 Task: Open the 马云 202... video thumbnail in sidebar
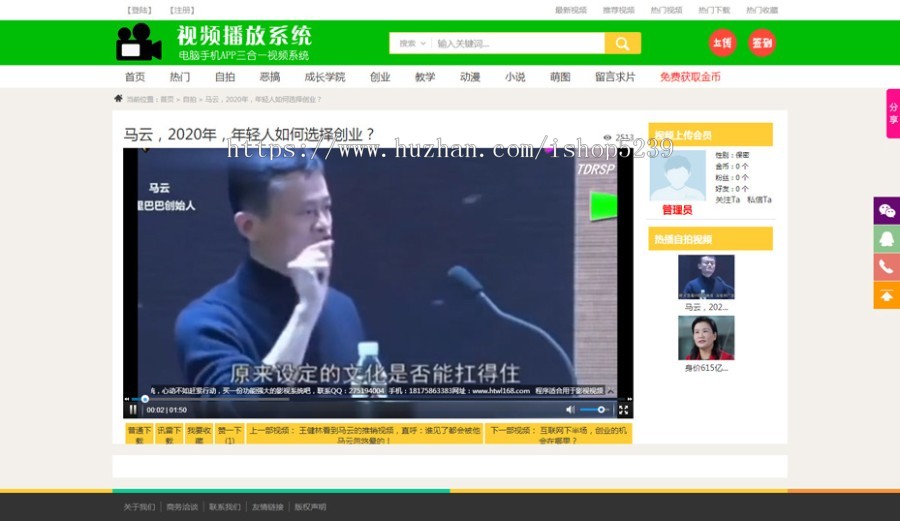click(706, 277)
